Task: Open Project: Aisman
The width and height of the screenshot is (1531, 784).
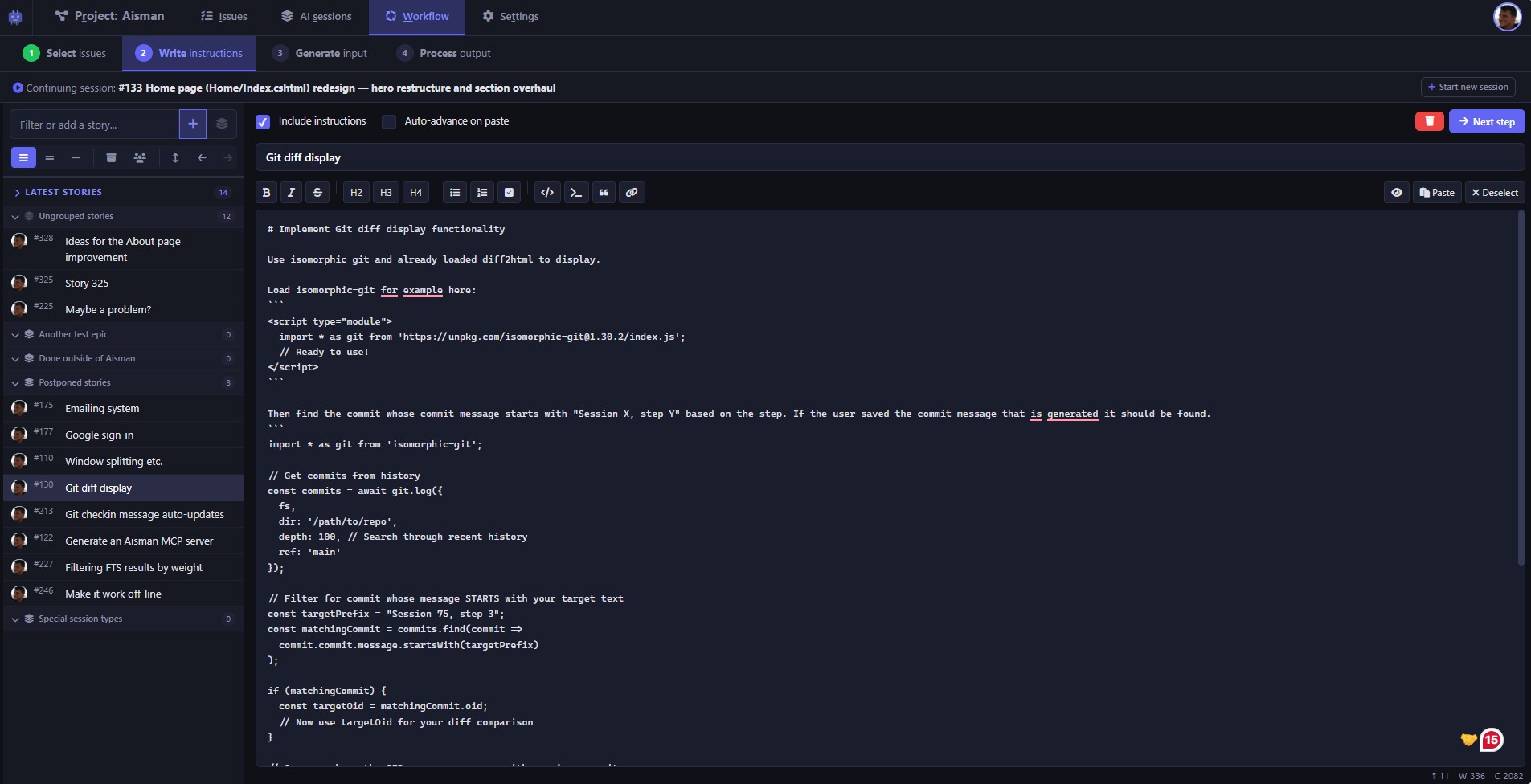Action: [x=109, y=17]
